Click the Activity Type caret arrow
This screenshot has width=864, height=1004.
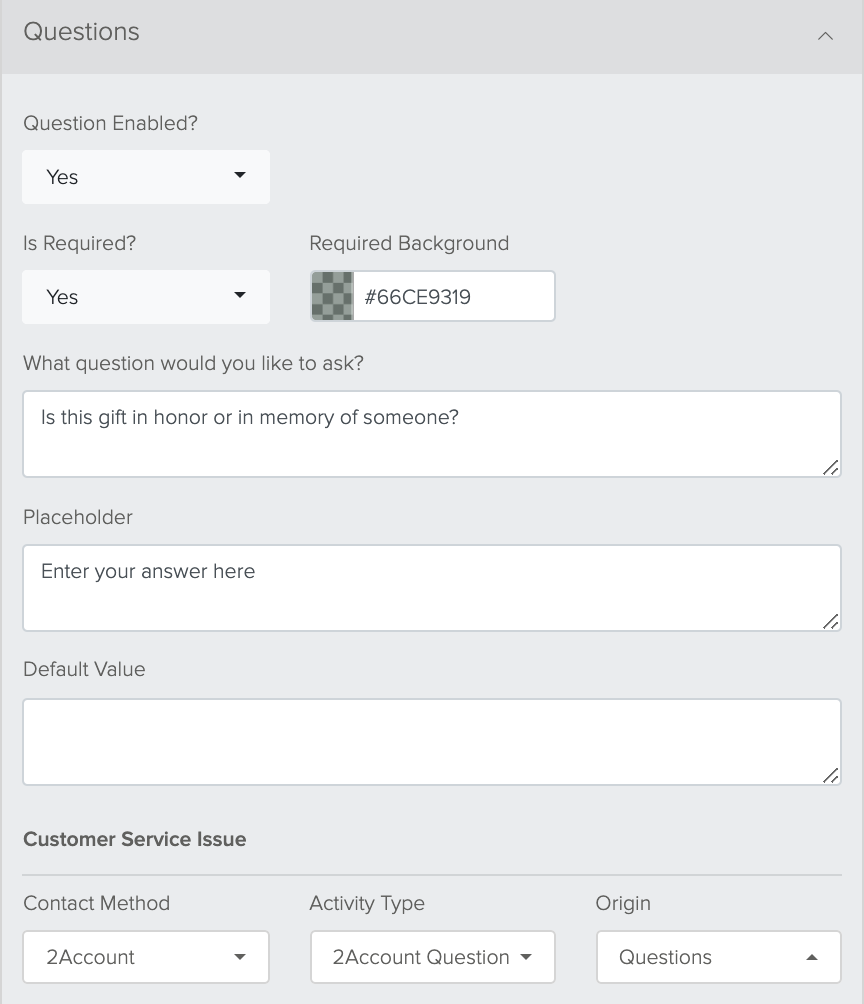point(526,957)
